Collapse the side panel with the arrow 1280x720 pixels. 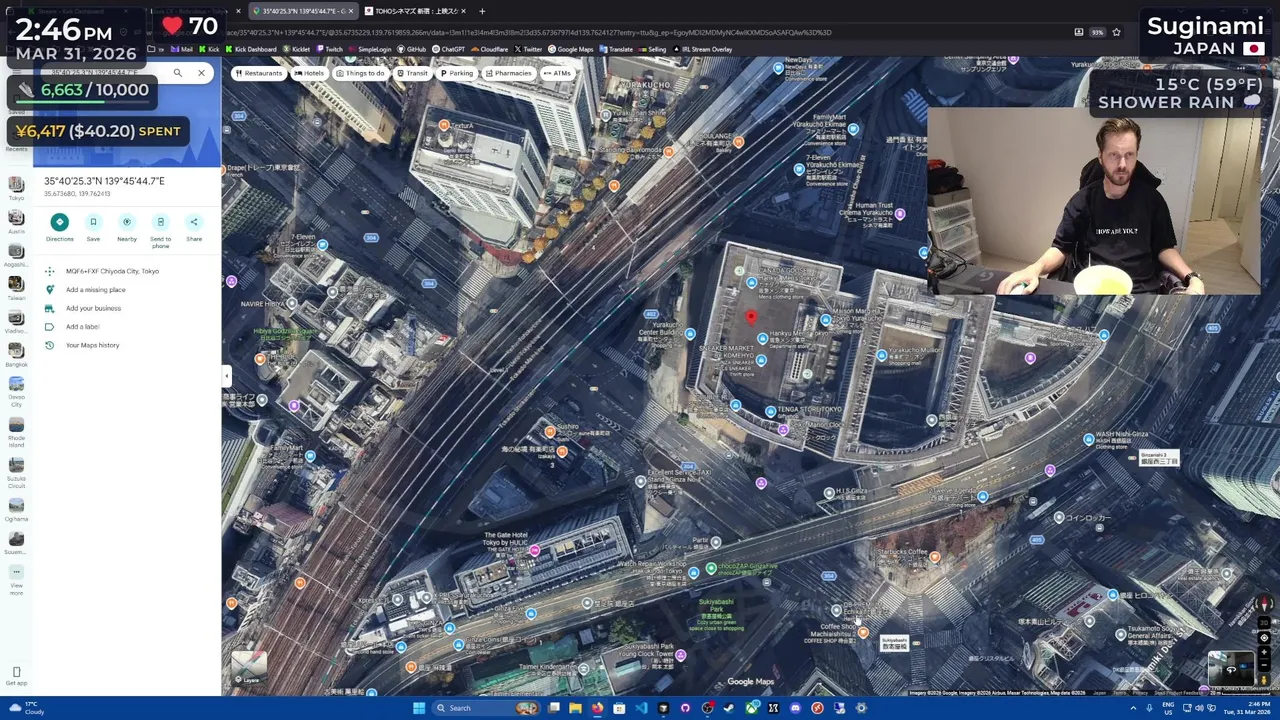(226, 376)
